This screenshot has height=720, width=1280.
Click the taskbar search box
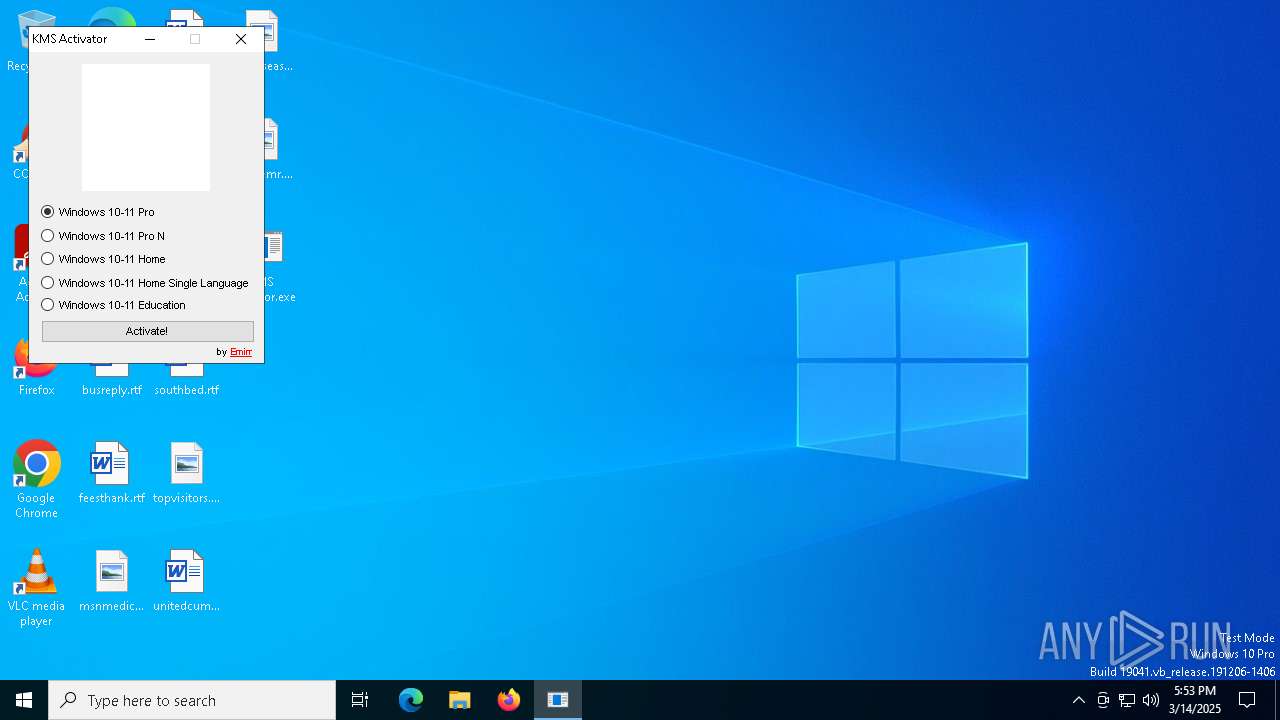(192, 700)
